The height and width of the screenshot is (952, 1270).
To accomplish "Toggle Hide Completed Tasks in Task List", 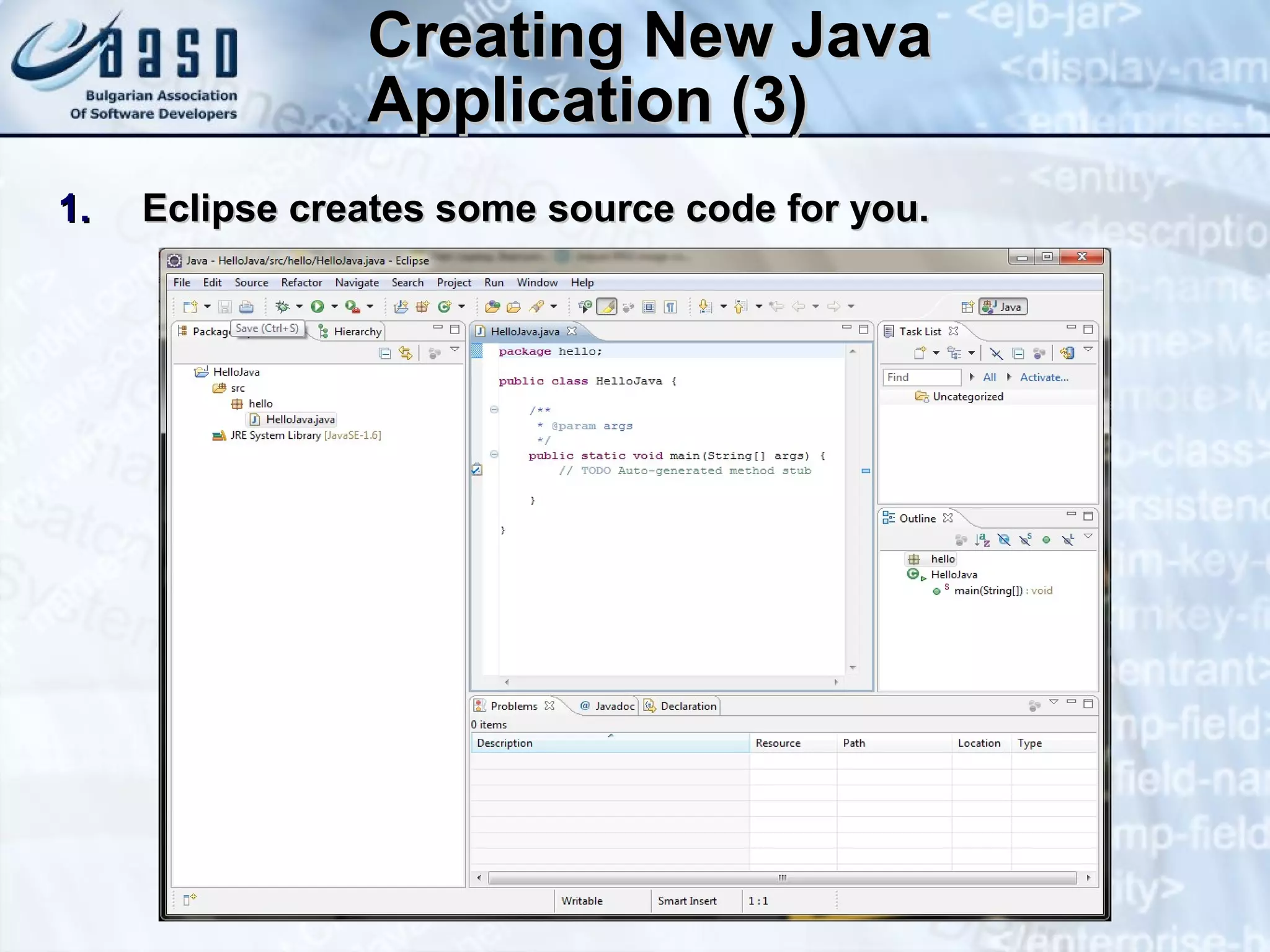I will (996, 353).
